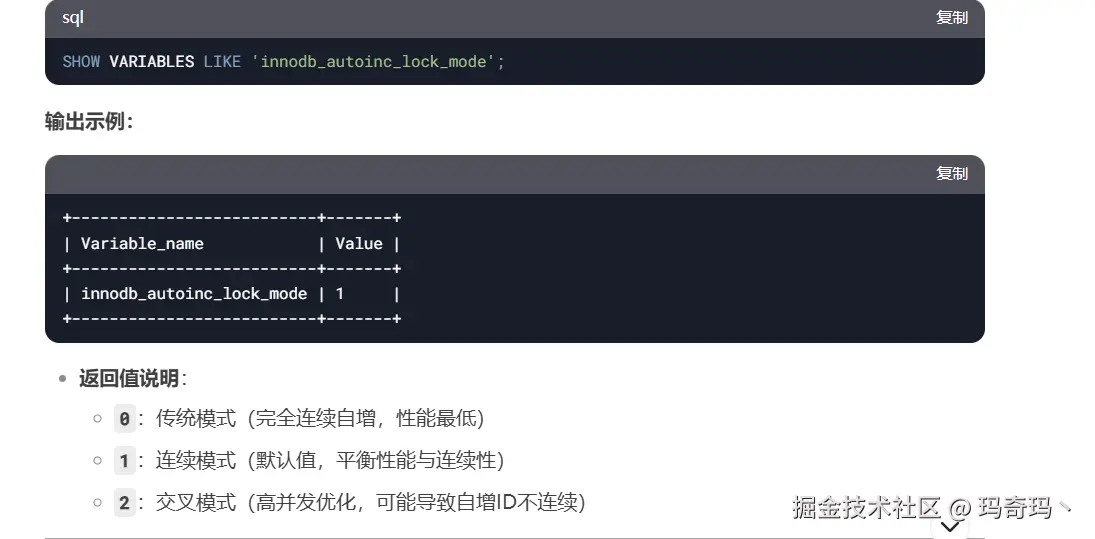Click the inline code badge 2
This screenshot has height=539, width=1095.
(x=124, y=503)
